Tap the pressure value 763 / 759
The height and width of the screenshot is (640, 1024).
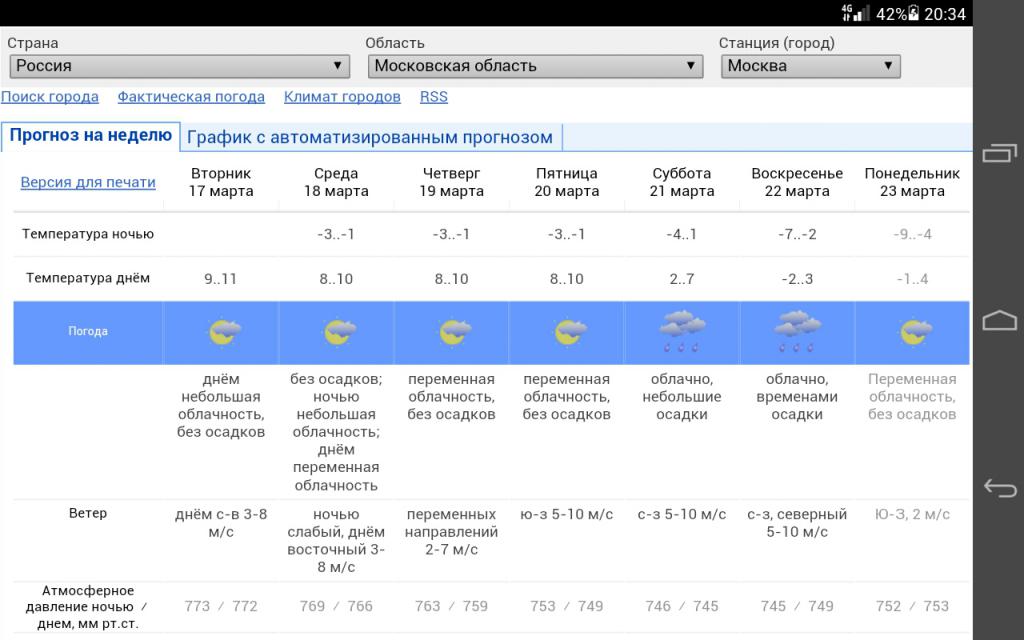coord(451,607)
